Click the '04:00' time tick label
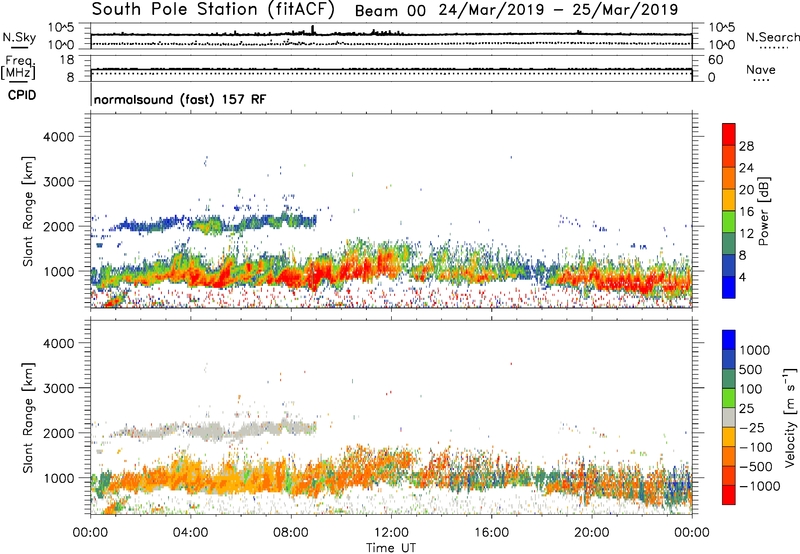Image resolution: width=800 pixels, height=554 pixels. coord(190,533)
